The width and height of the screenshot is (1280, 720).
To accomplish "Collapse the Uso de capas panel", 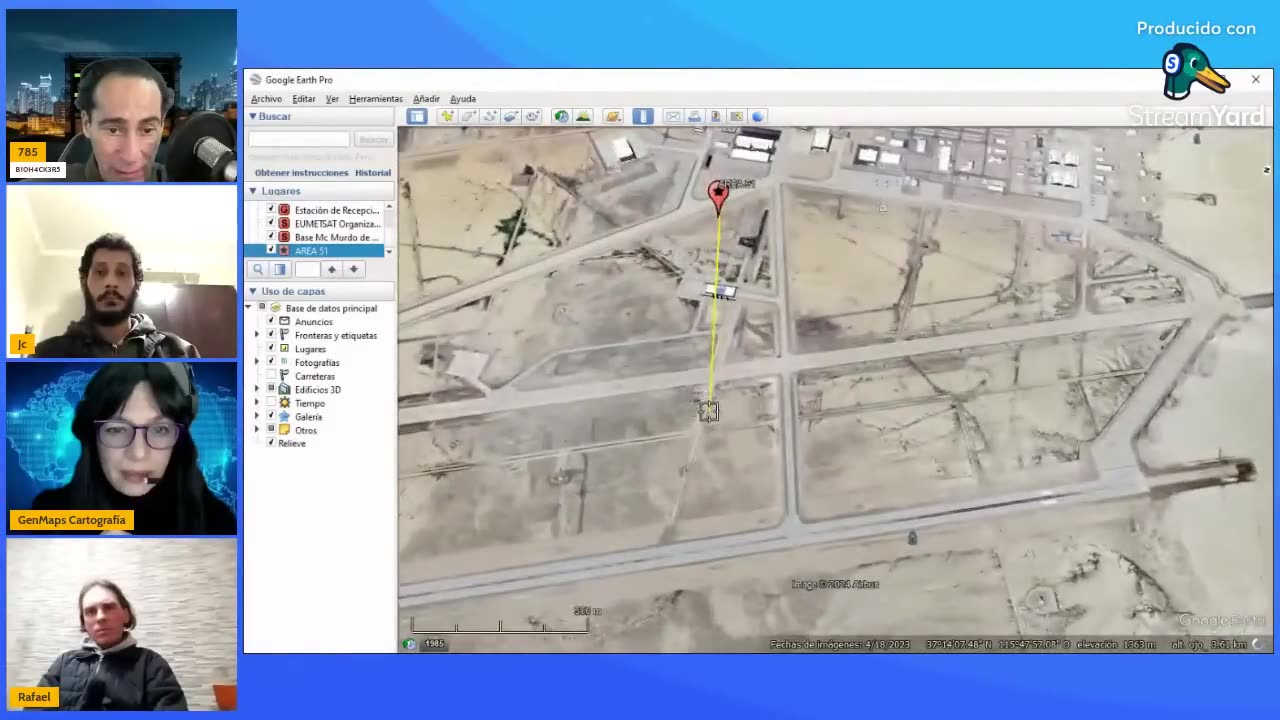I will click(253, 291).
